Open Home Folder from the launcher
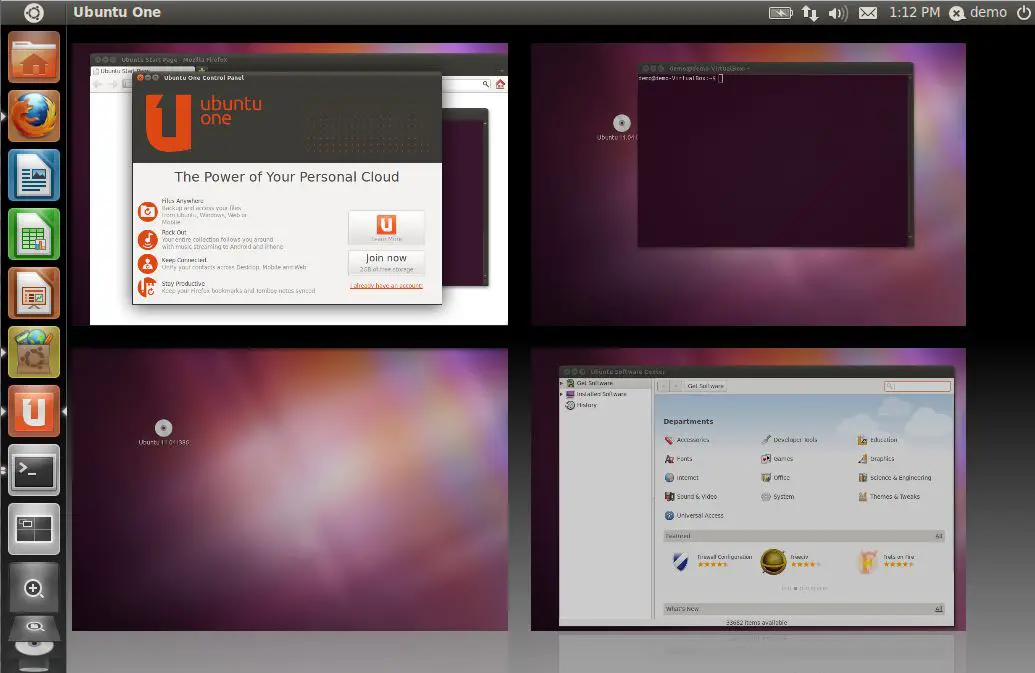 point(34,57)
